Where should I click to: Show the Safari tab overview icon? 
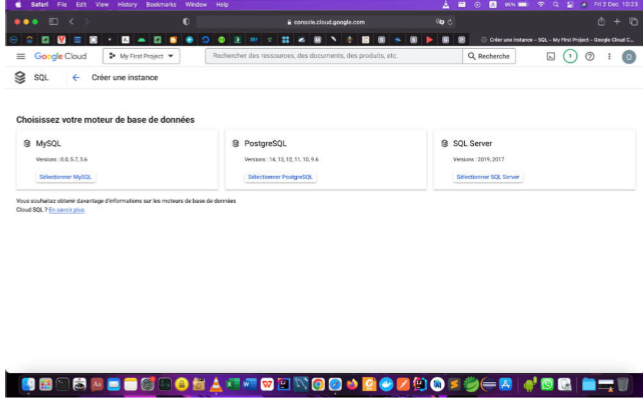[x=634, y=22]
